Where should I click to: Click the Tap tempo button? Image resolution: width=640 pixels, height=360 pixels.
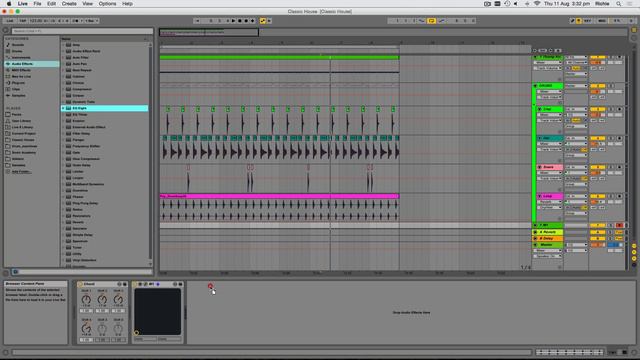(x=22, y=21)
